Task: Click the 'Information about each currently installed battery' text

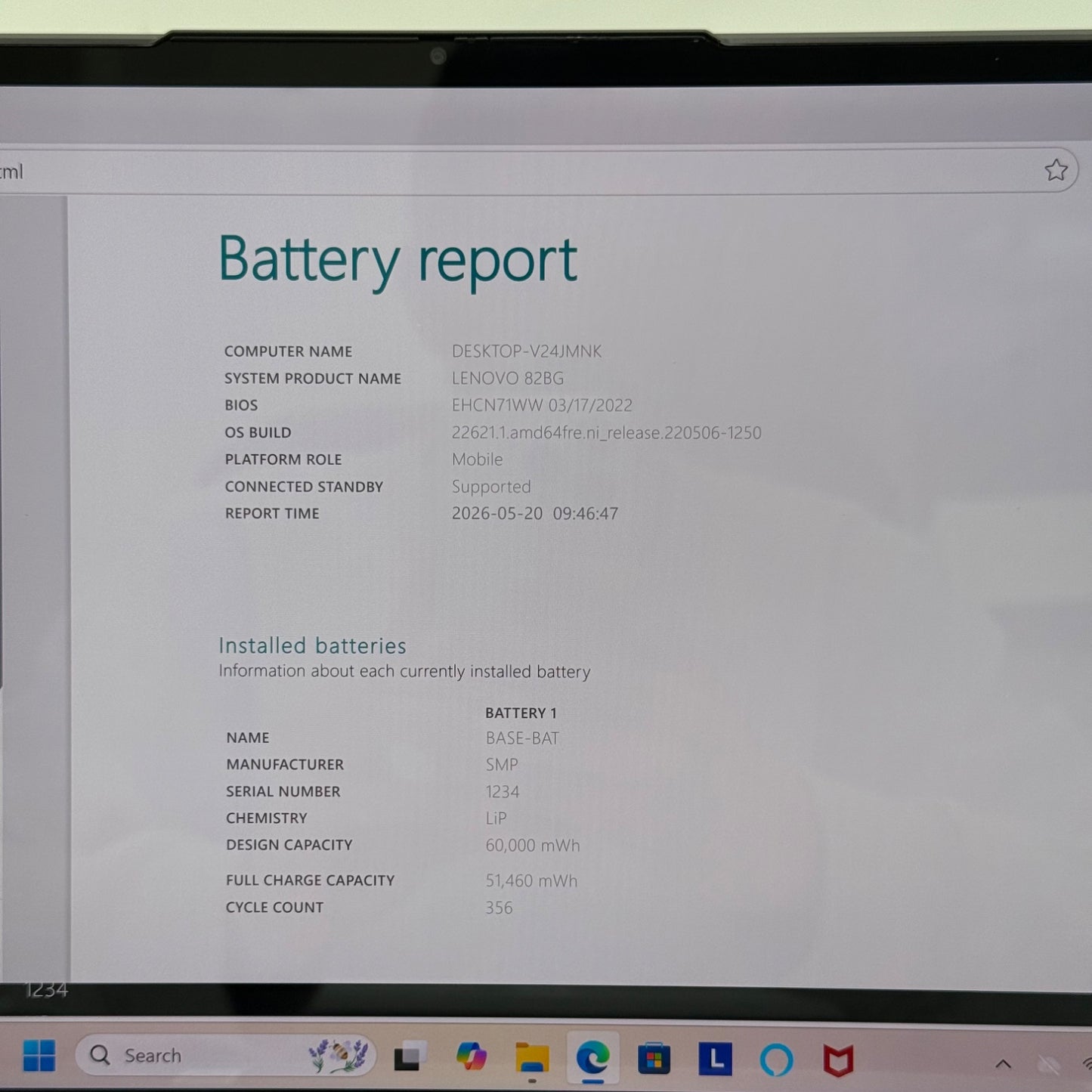Action: click(404, 671)
